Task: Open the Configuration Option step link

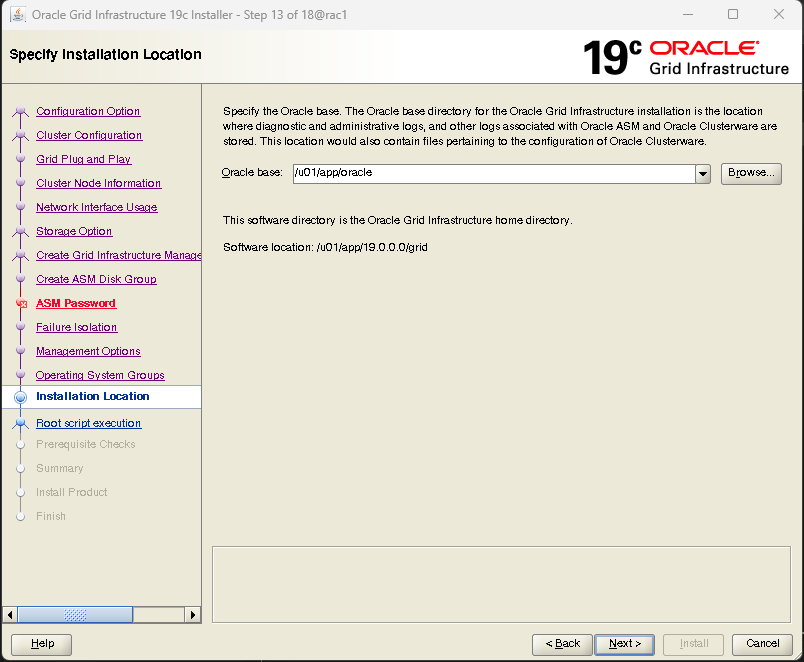Action: point(88,111)
